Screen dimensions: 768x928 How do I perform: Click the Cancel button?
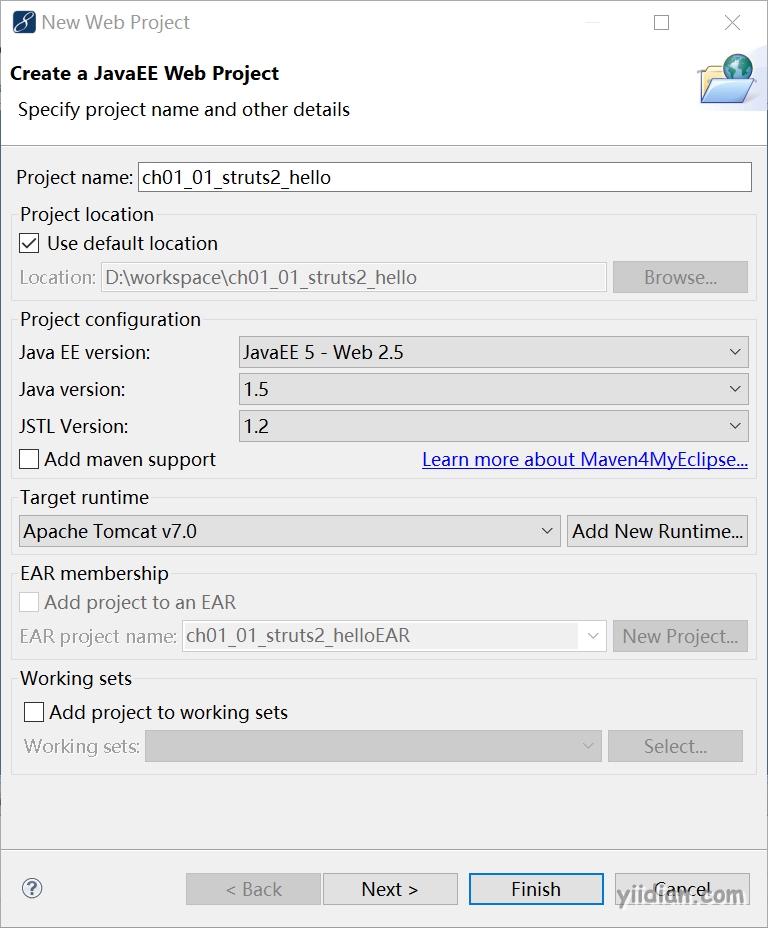click(x=682, y=889)
